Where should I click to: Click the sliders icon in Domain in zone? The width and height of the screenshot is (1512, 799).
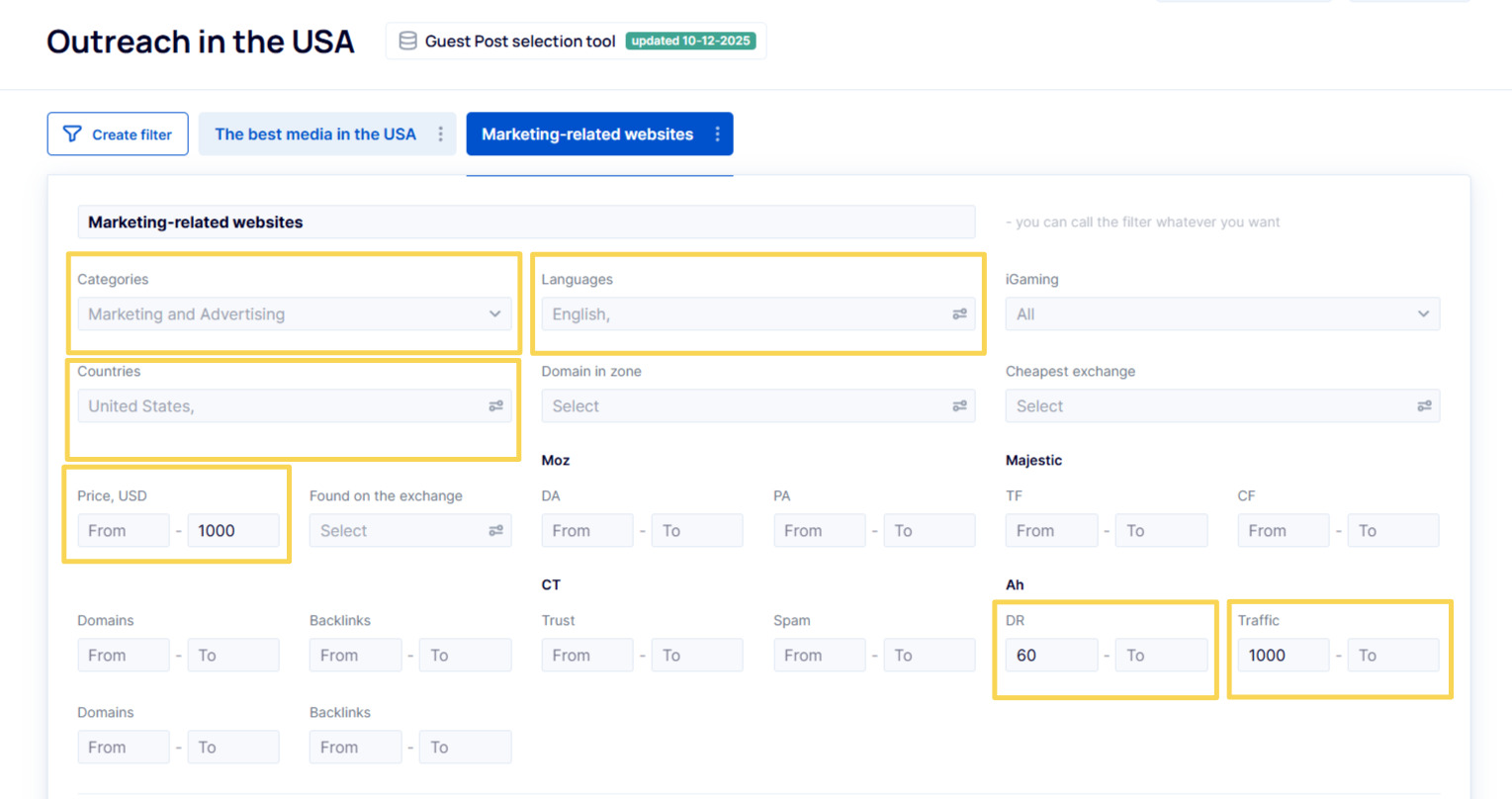pos(958,405)
